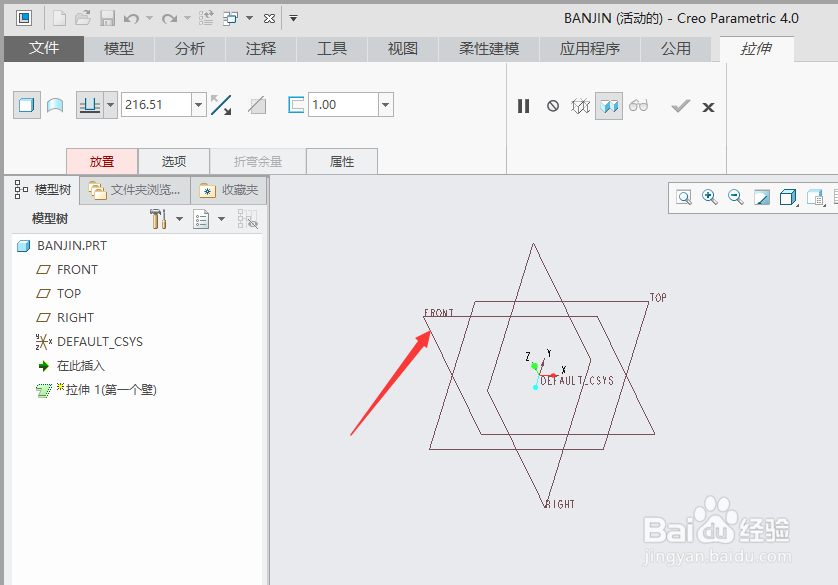838x585 pixels.
Task: Accept the extrude with green checkmark
Action: point(680,106)
